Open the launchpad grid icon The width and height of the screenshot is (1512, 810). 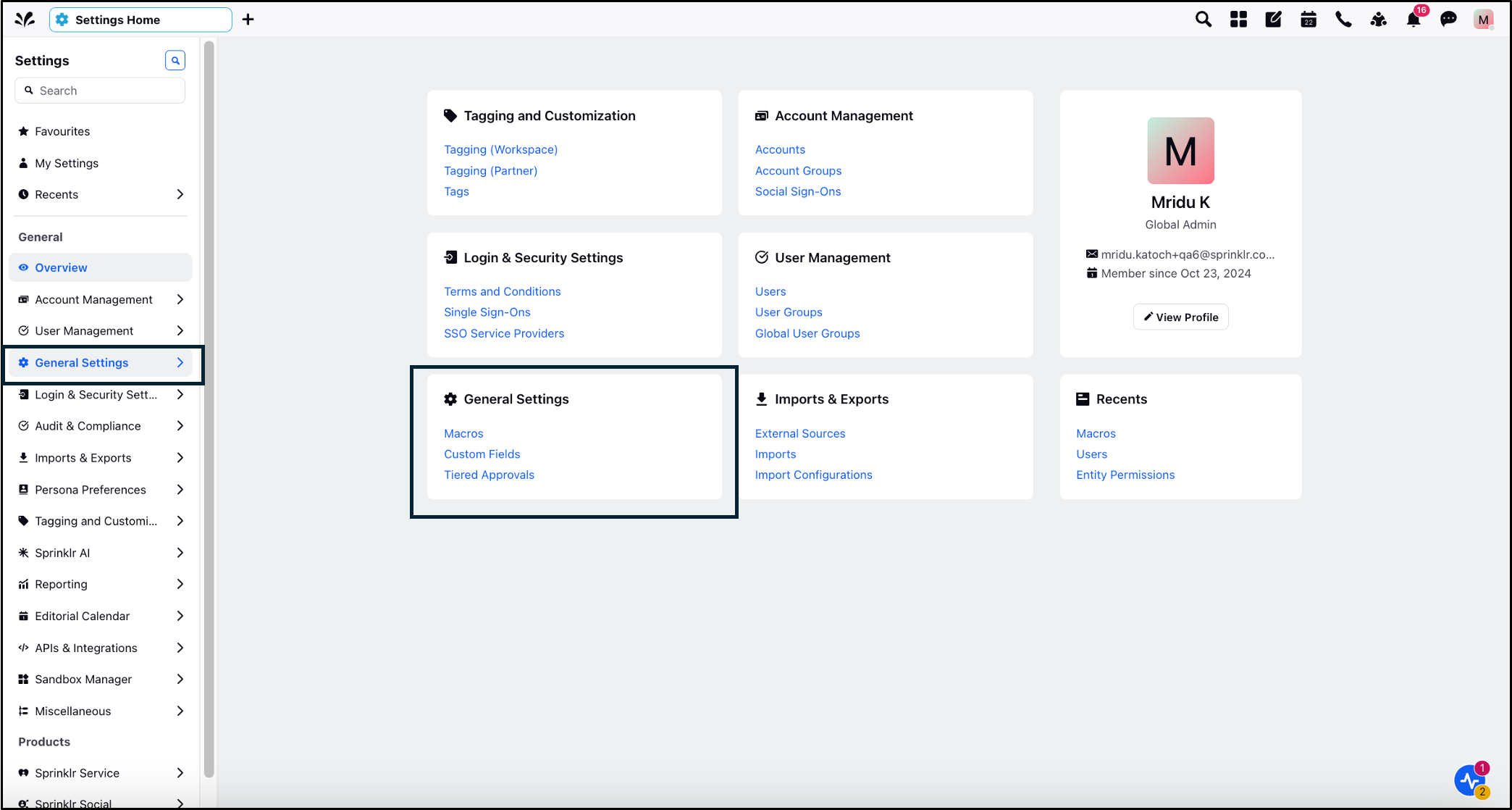point(1239,20)
